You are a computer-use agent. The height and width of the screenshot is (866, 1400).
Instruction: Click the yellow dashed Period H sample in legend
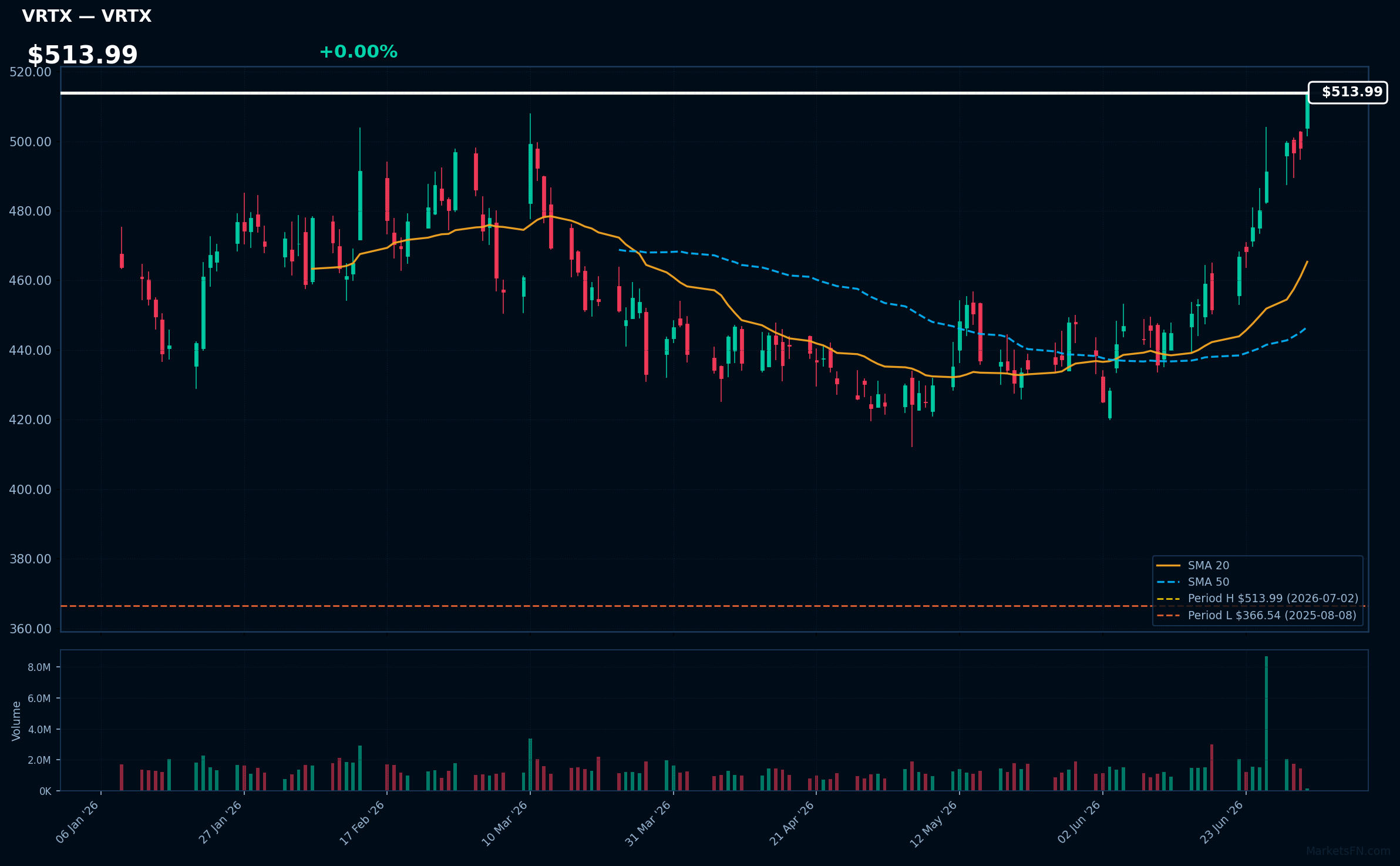click(1168, 599)
